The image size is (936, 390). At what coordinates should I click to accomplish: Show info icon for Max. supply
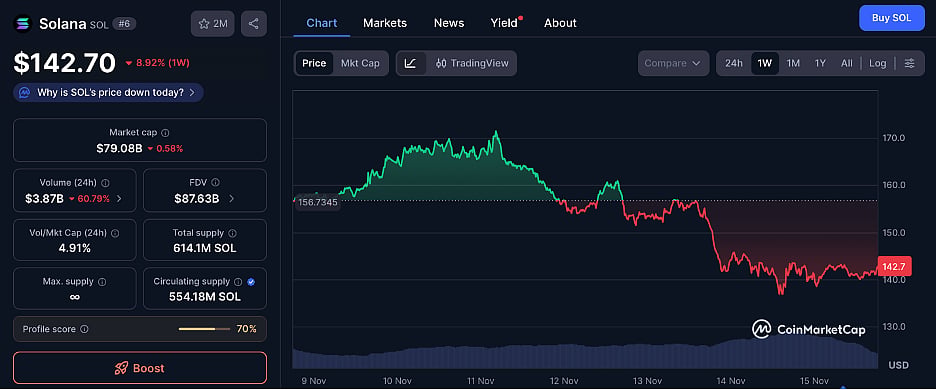tap(102, 281)
